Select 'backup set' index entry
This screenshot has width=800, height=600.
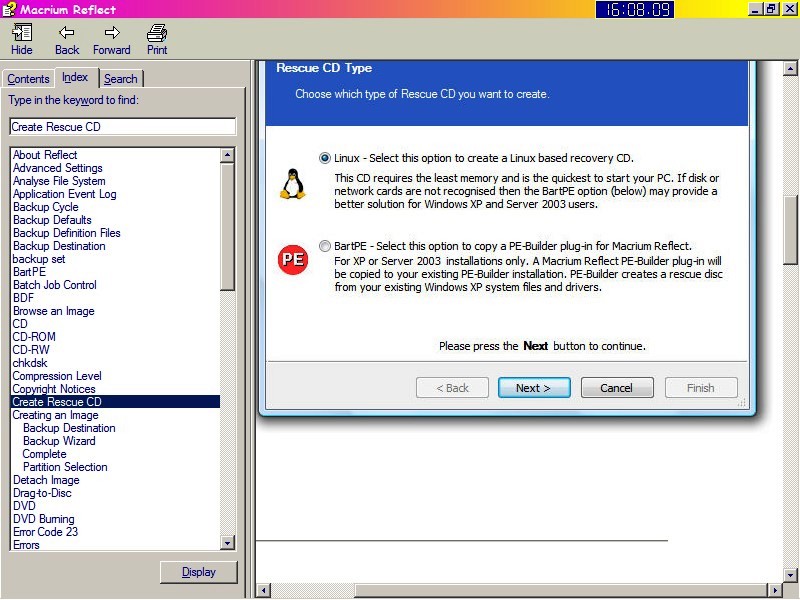[x=39, y=259]
